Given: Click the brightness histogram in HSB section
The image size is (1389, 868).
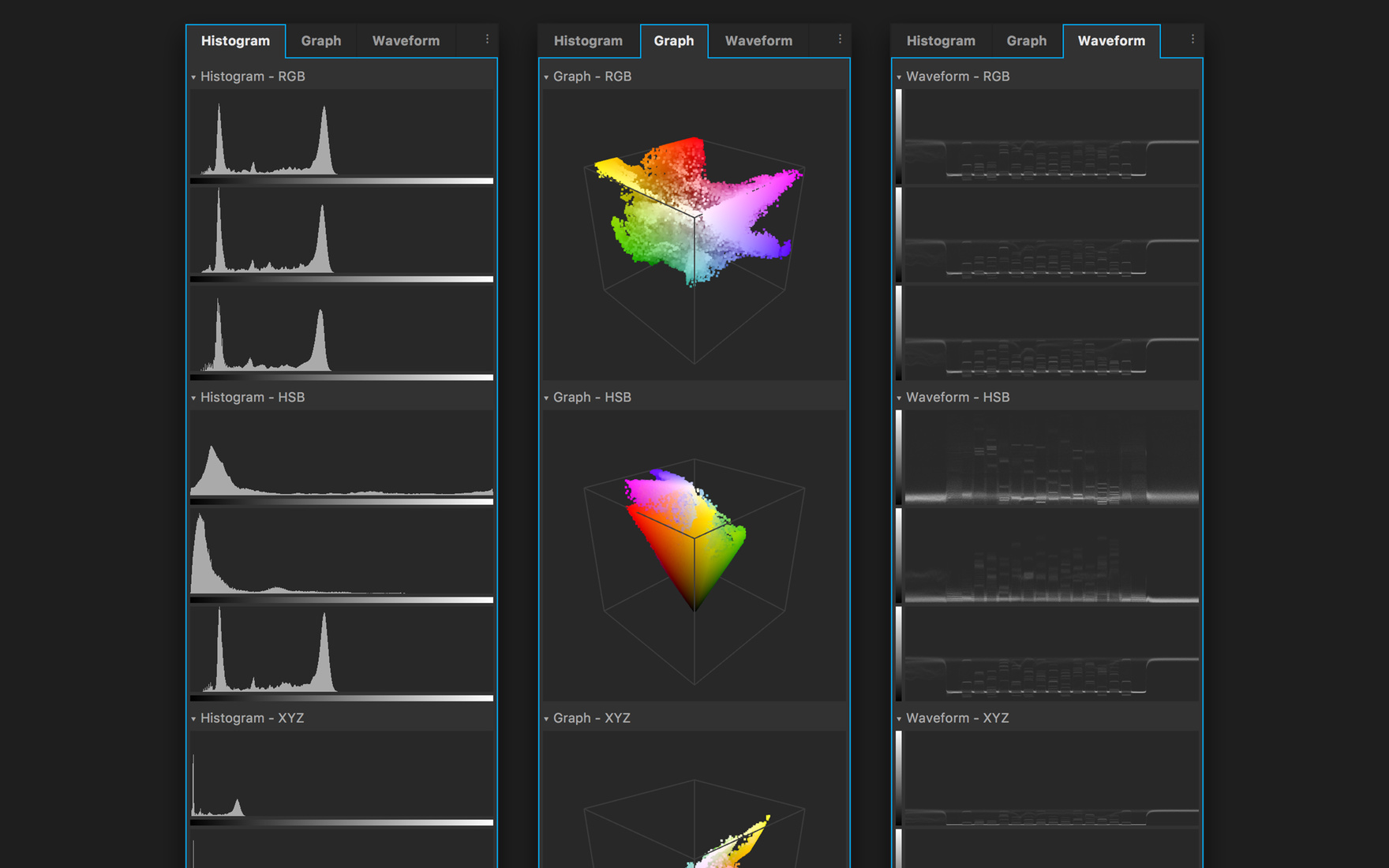Looking at the screenshot, I should (x=342, y=649).
